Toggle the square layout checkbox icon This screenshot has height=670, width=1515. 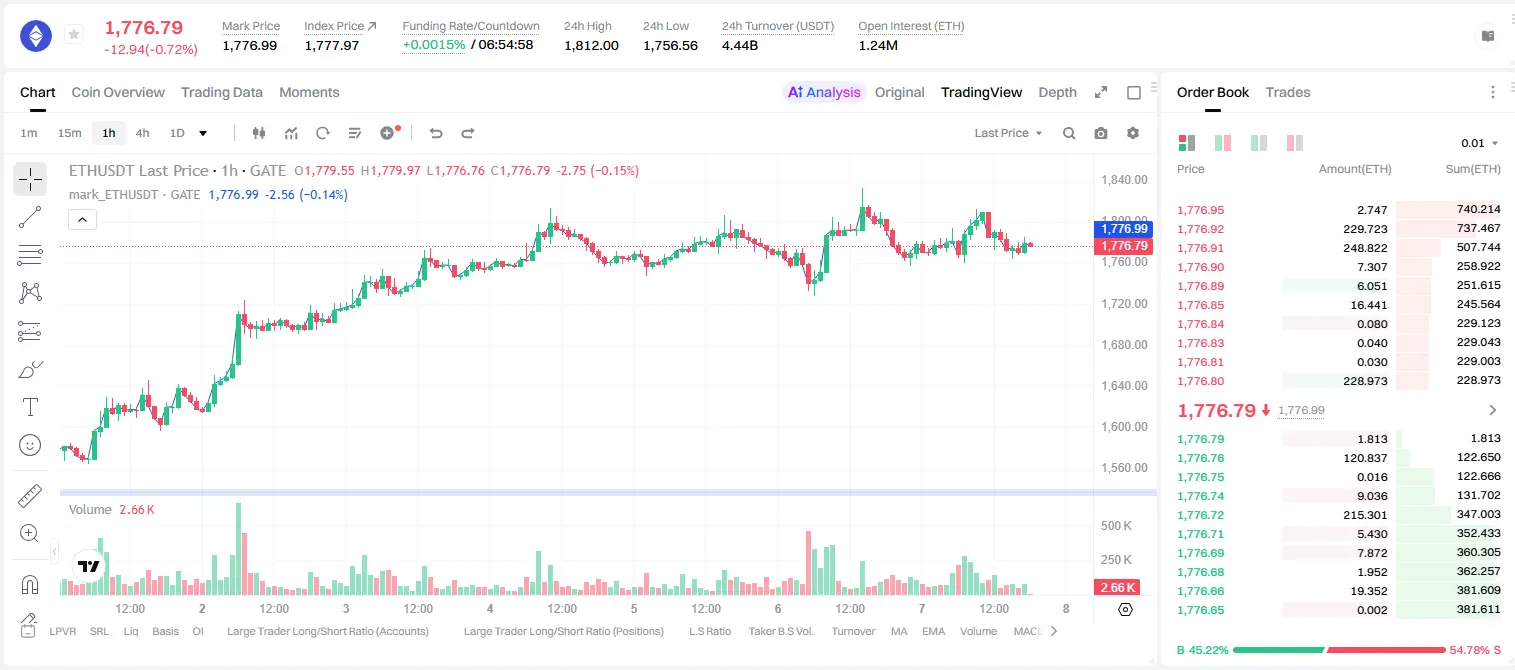(x=1134, y=92)
